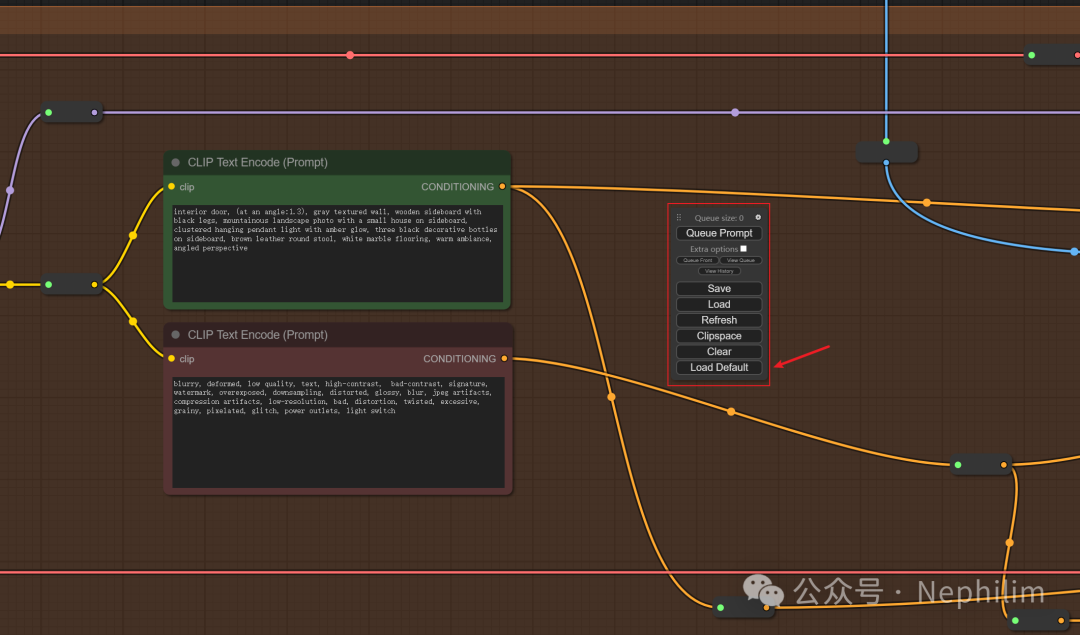Select midpoint dot on the green node's upper orange conditioning link

tap(926, 202)
